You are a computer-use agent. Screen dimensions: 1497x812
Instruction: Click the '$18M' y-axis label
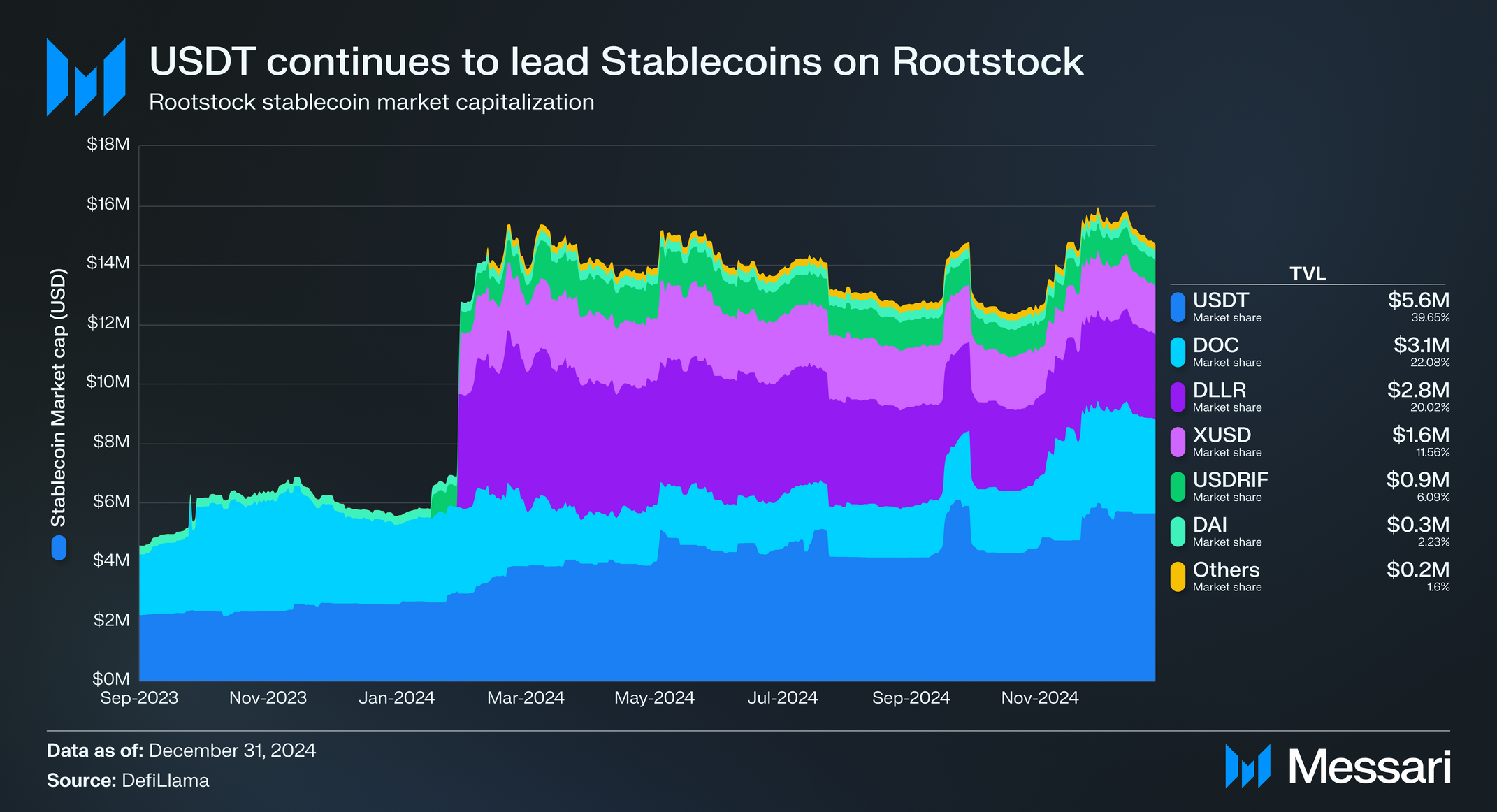[108, 145]
